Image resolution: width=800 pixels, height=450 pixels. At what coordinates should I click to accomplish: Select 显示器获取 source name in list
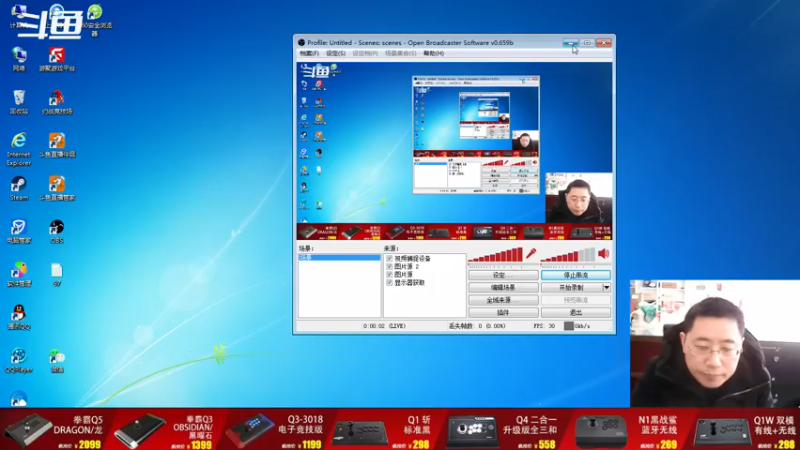410,282
